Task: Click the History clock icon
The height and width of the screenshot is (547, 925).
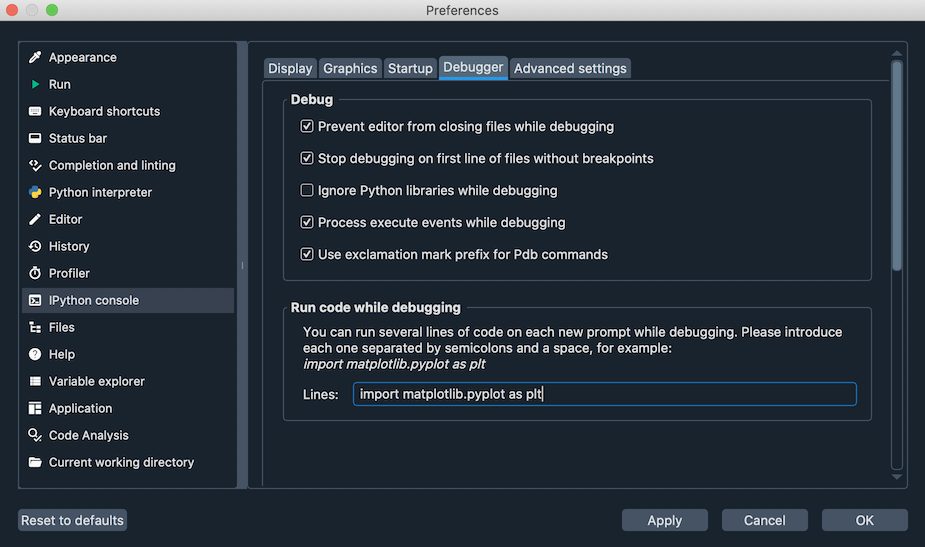Action: 35,246
